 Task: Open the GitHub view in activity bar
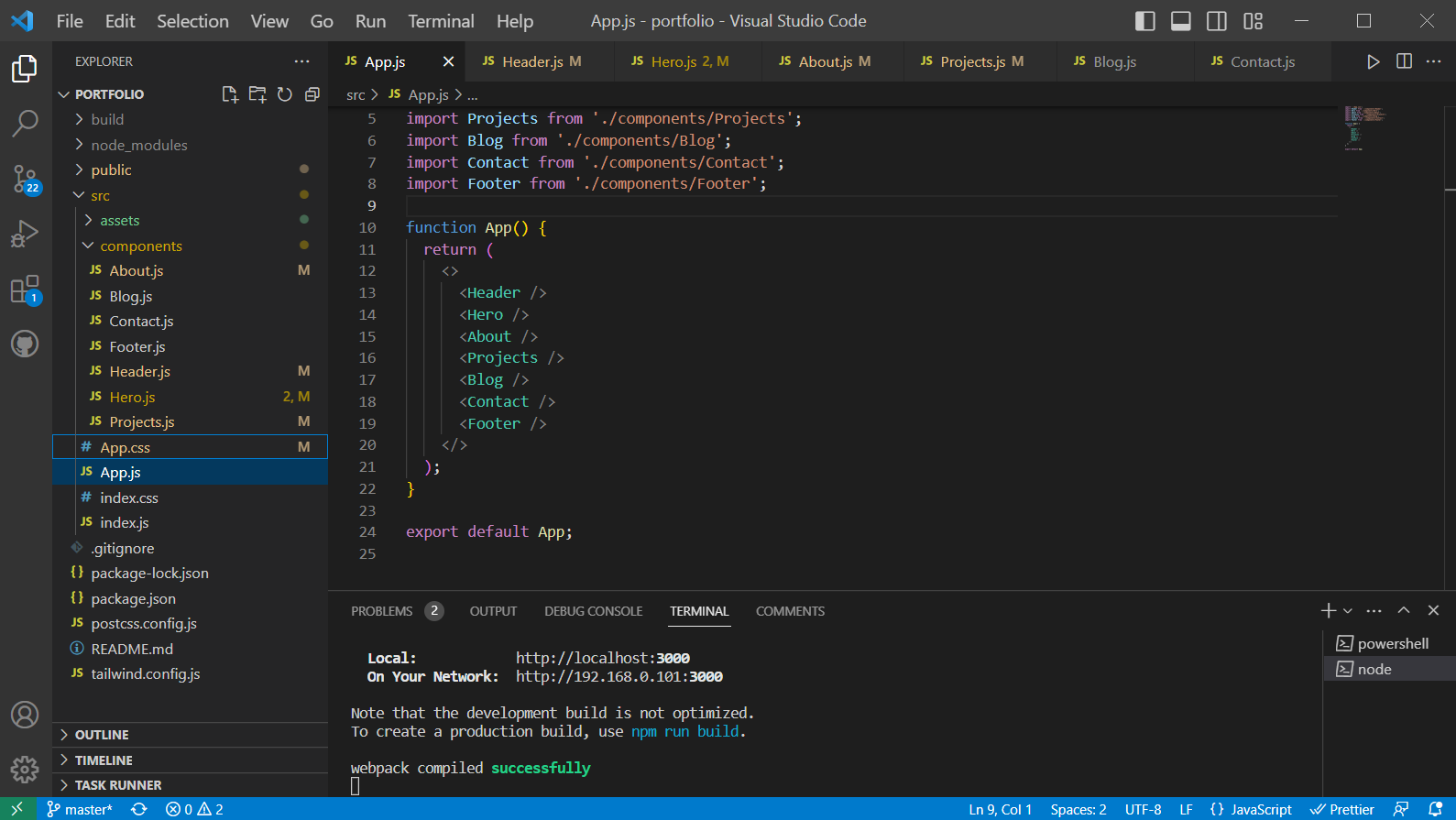pos(25,344)
